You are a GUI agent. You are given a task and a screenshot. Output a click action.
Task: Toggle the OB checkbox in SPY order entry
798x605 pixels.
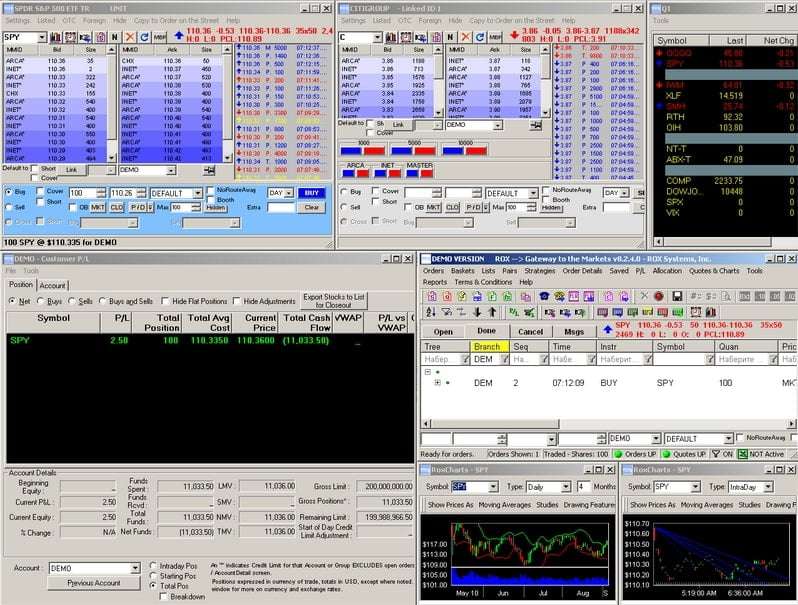72,208
